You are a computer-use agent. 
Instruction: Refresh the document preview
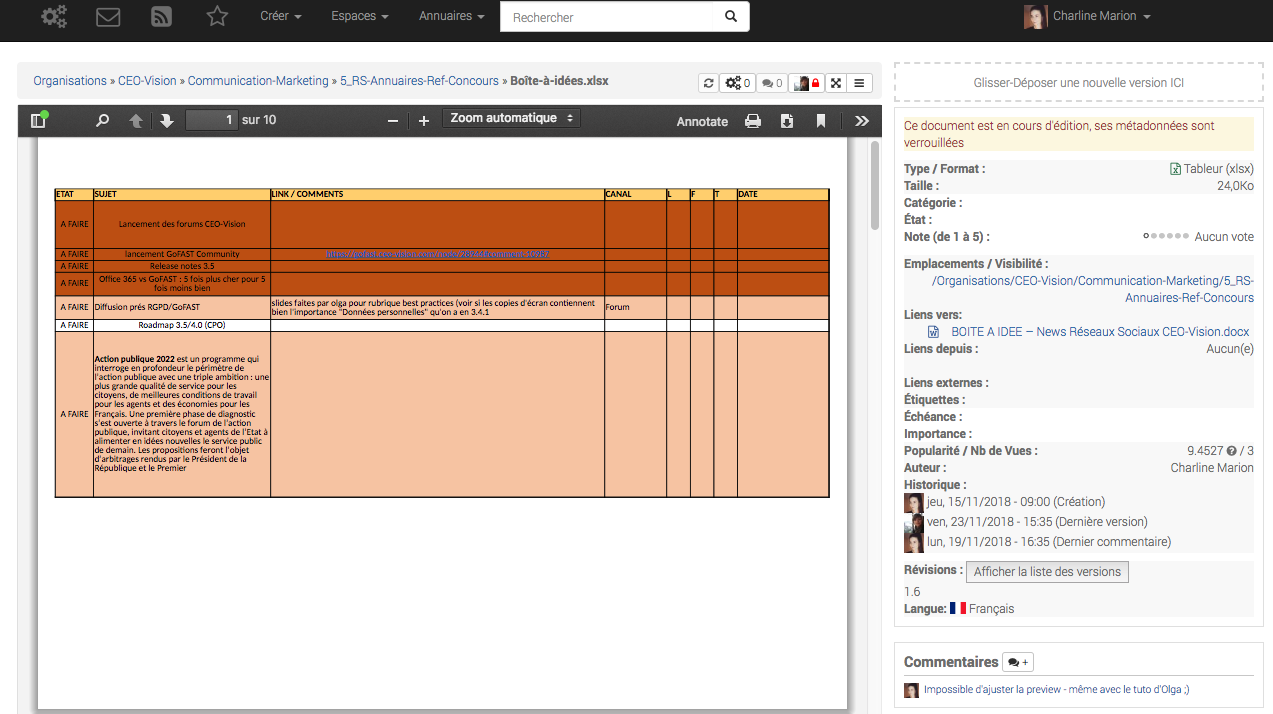tap(709, 83)
